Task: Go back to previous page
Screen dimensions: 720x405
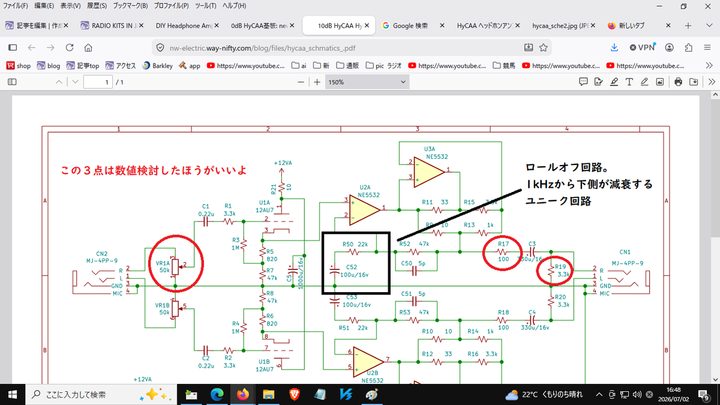Action: [x=32, y=47]
